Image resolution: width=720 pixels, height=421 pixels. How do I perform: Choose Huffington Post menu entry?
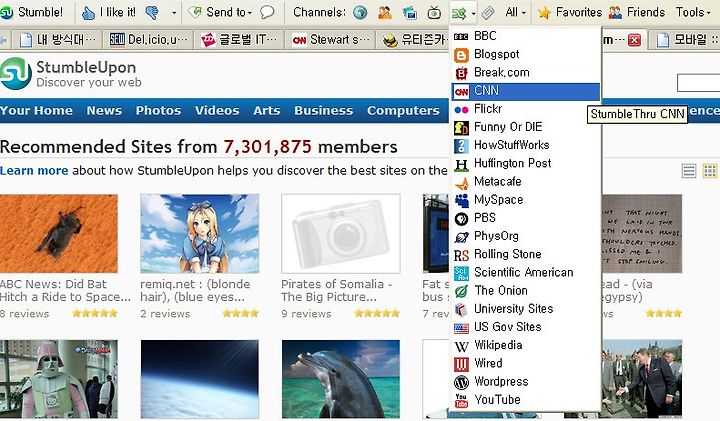(x=526, y=163)
